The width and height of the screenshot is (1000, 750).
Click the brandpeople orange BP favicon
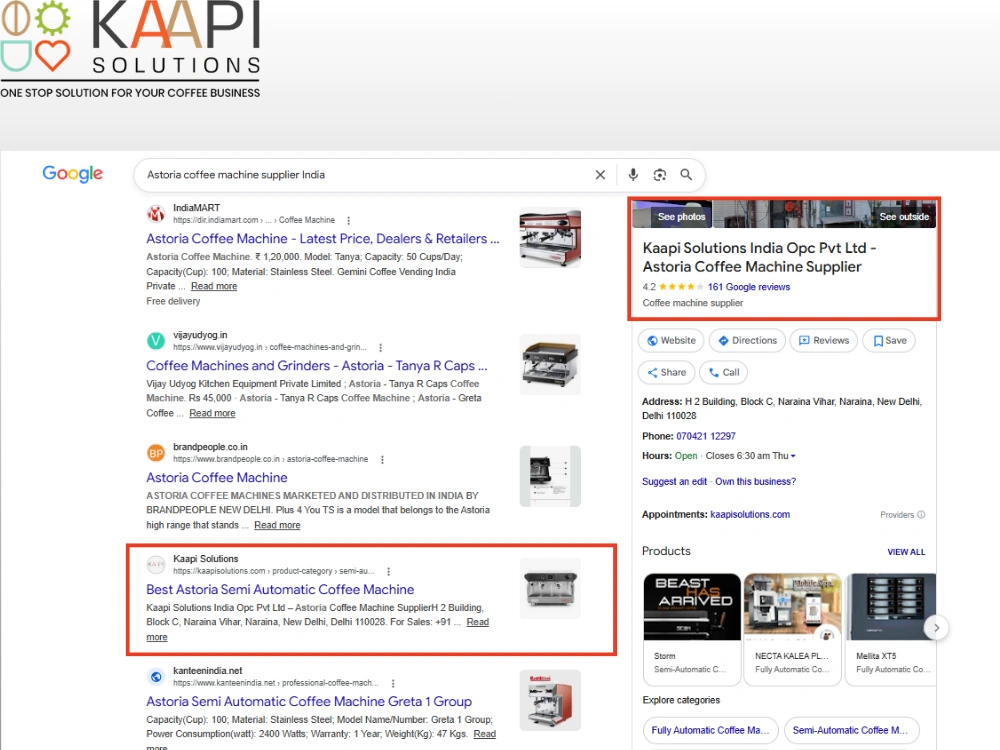156,453
